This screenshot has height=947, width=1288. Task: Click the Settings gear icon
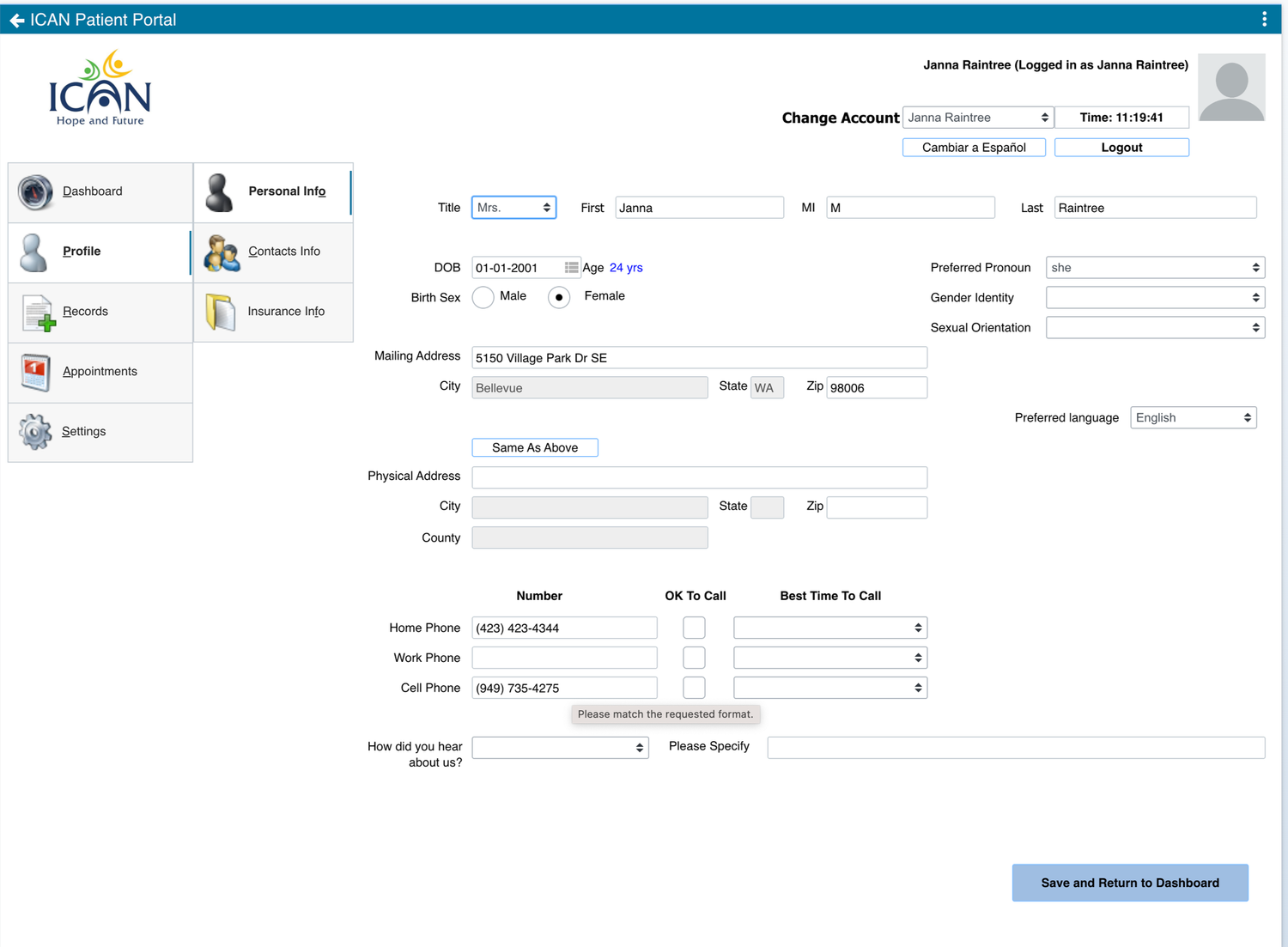[34, 432]
